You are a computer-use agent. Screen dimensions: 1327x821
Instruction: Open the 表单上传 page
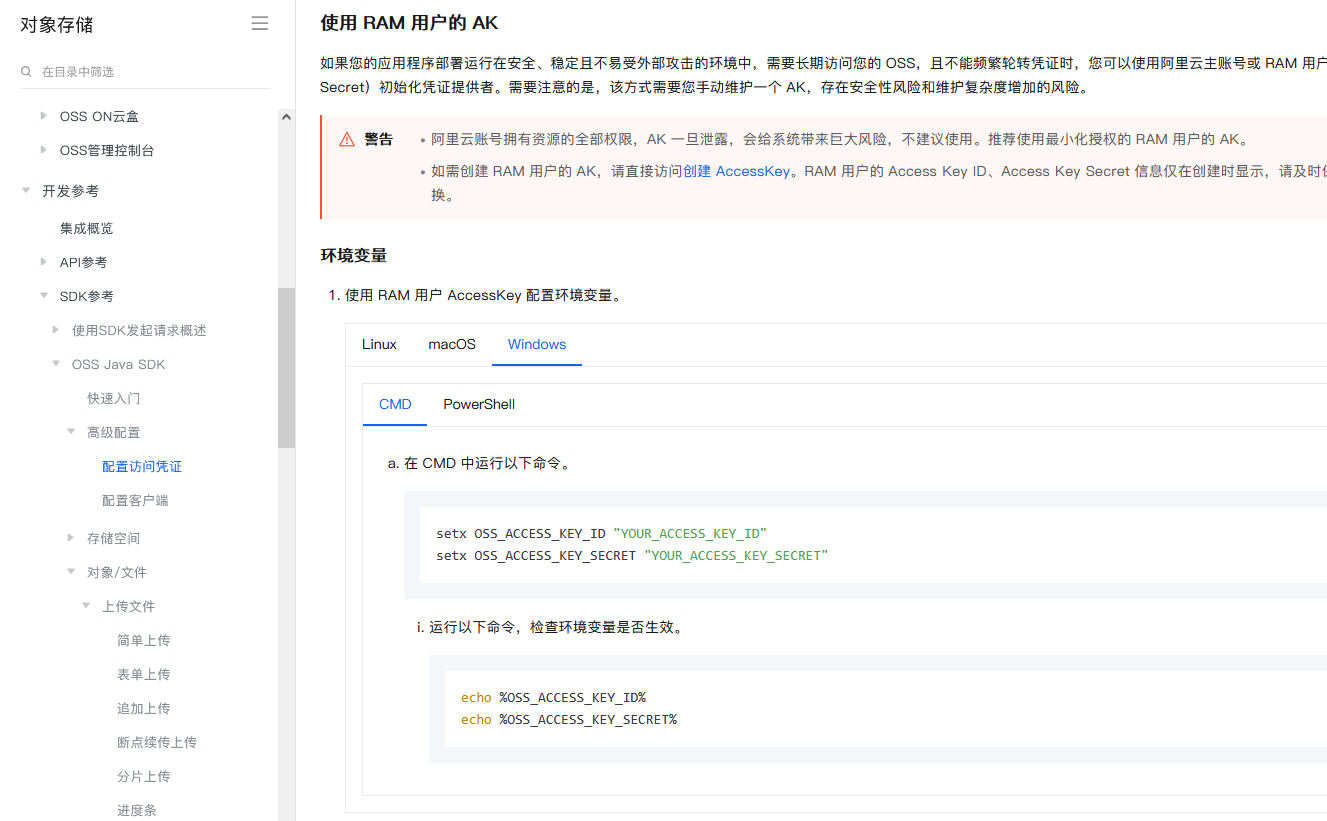pos(143,674)
